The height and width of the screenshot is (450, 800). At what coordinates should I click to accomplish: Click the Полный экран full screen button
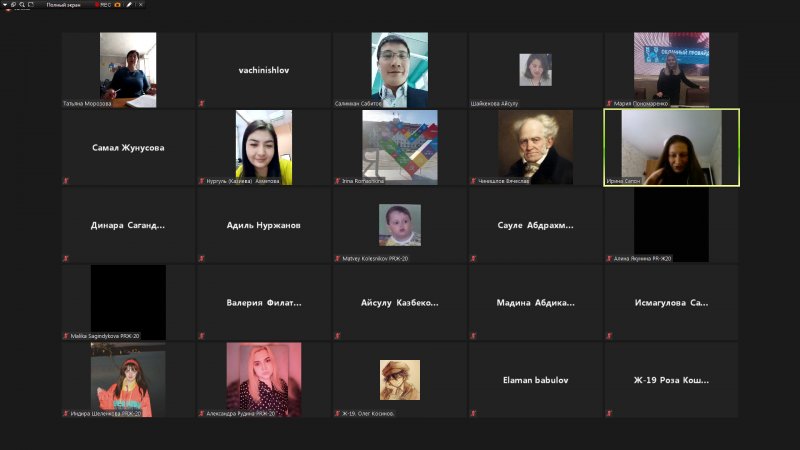point(63,5)
